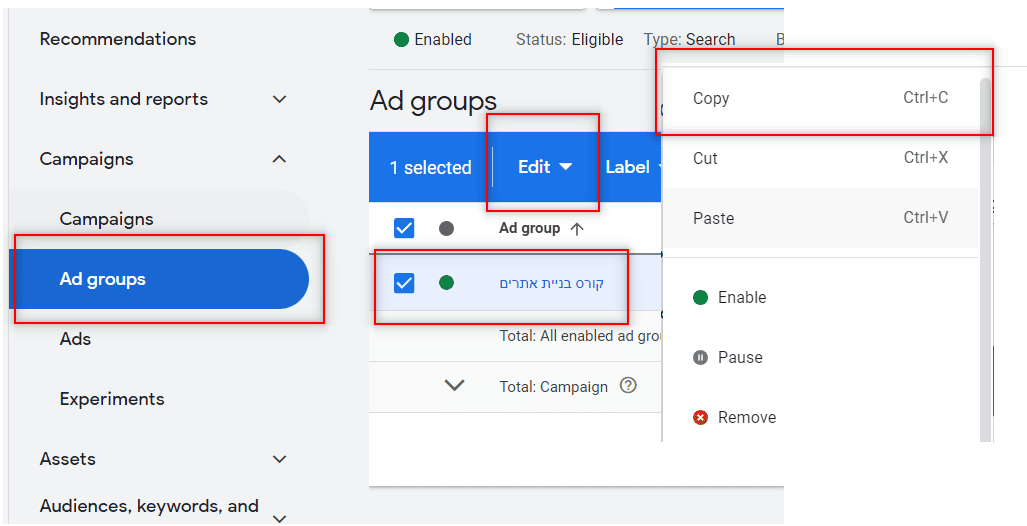This screenshot has height=526, width=1027.
Task: Click the 1 selected label
Action: tap(430, 168)
